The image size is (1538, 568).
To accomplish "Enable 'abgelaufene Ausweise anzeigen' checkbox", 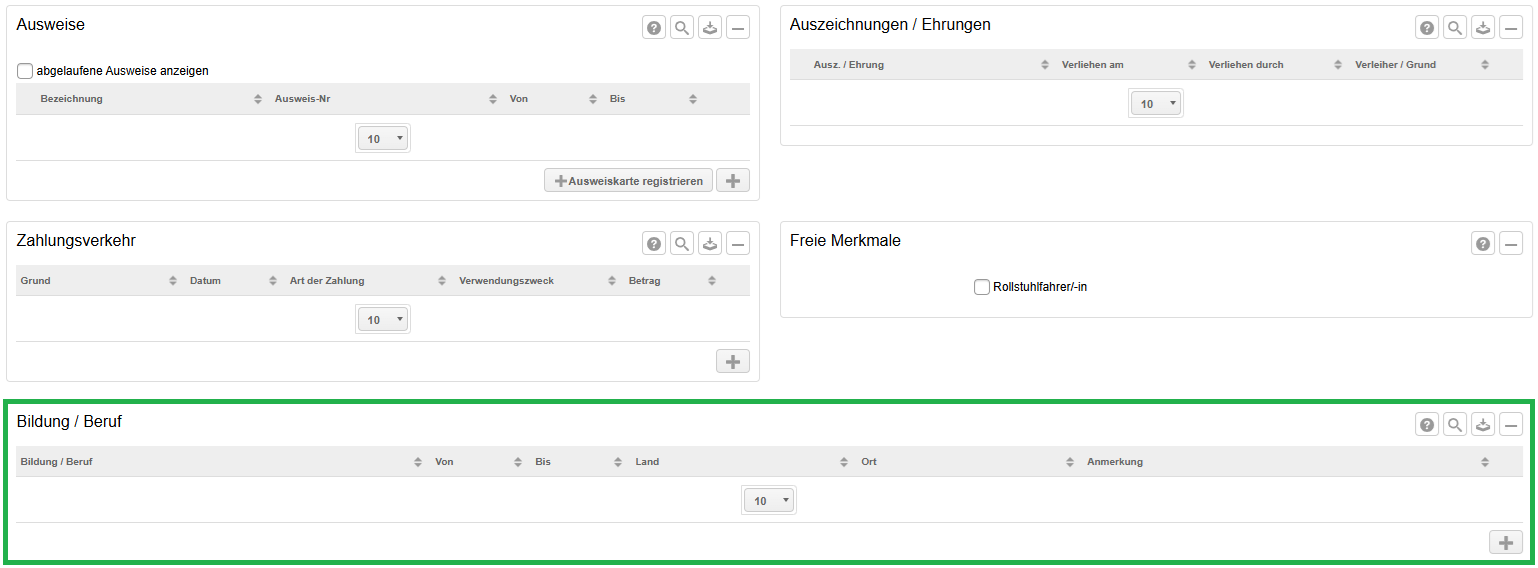I will pos(25,71).
